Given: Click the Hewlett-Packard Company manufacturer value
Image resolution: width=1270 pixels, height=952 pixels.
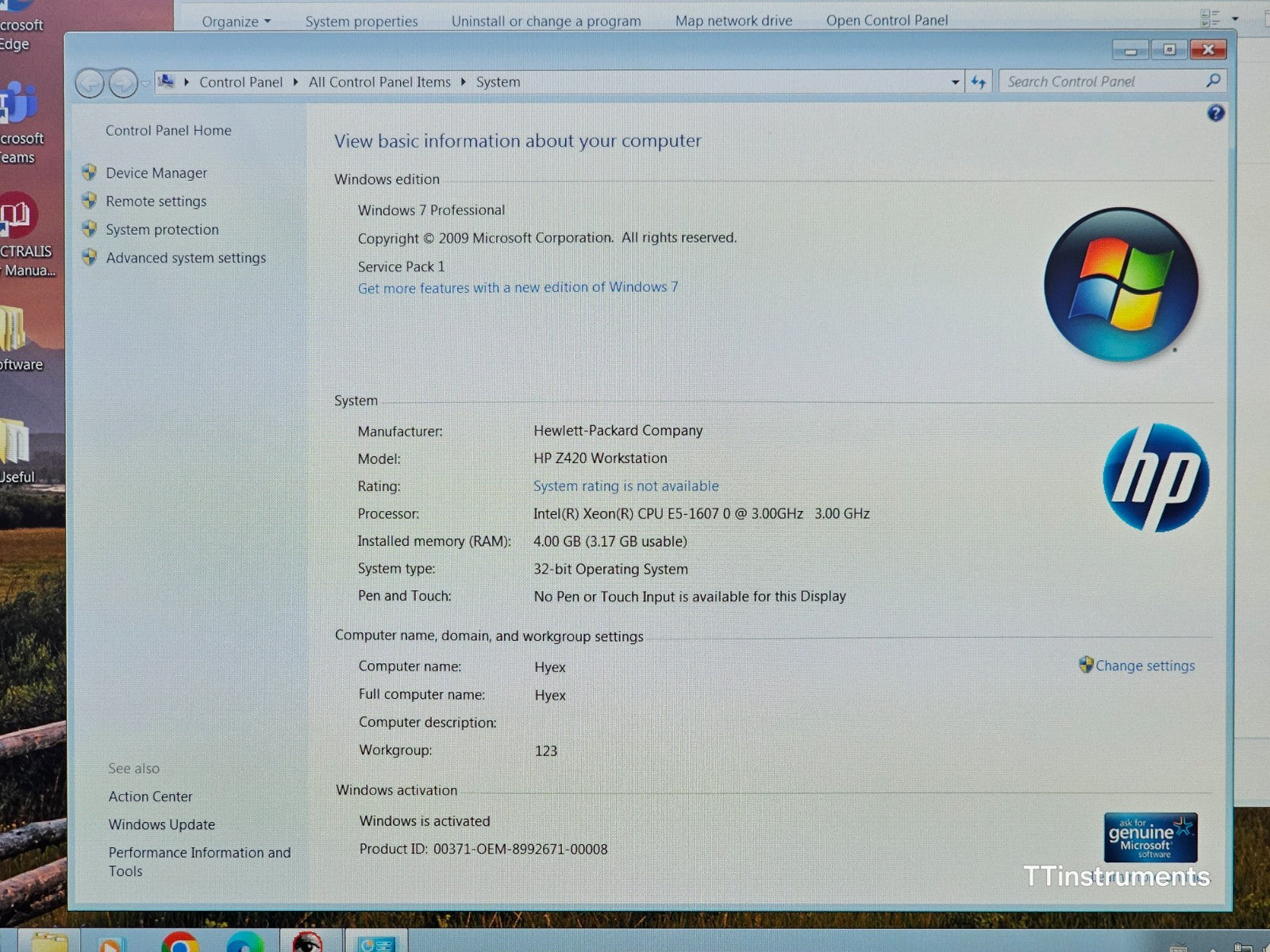Looking at the screenshot, I should pos(618,430).
